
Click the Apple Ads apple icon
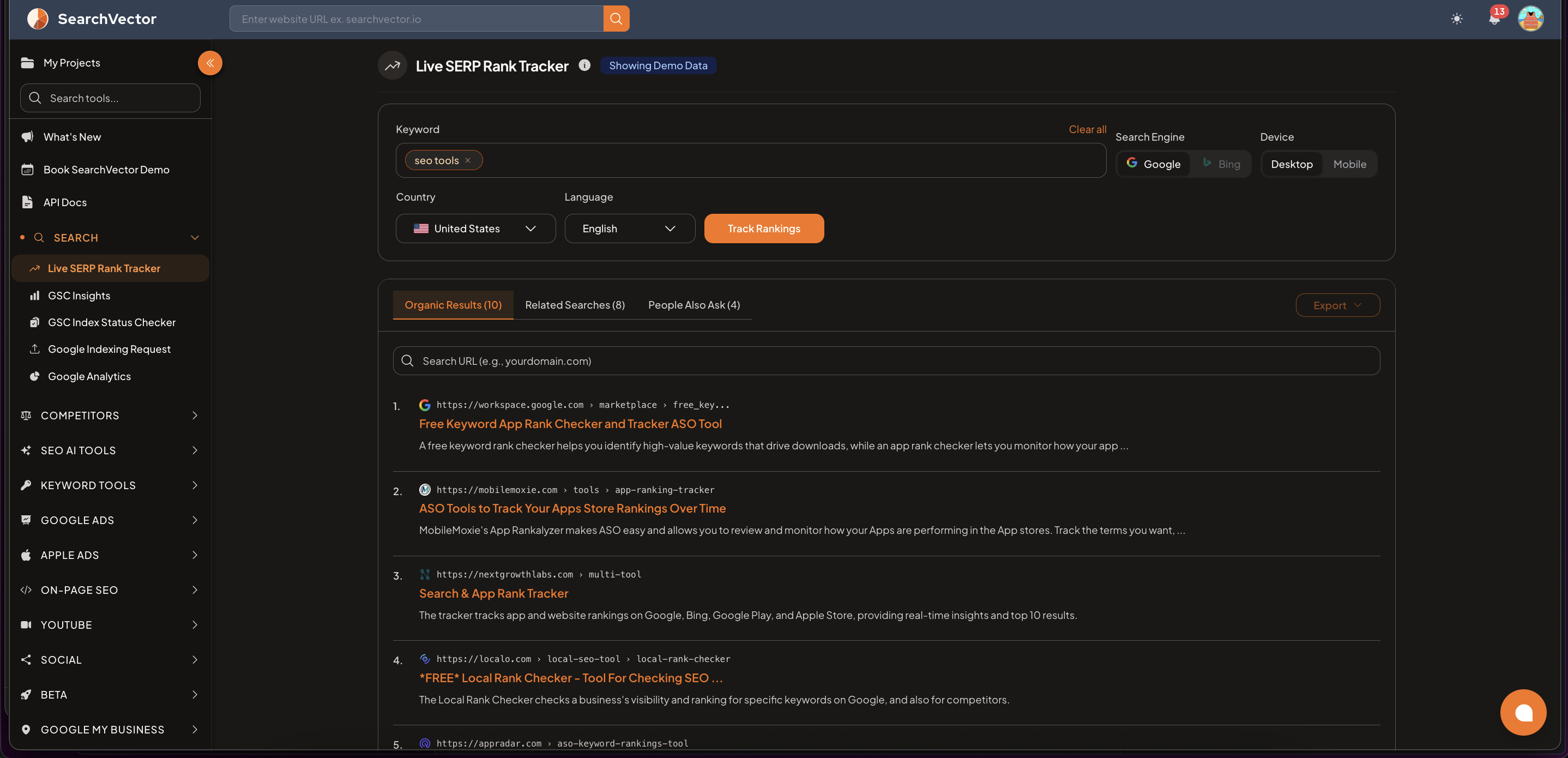click(x=26, y=555)
